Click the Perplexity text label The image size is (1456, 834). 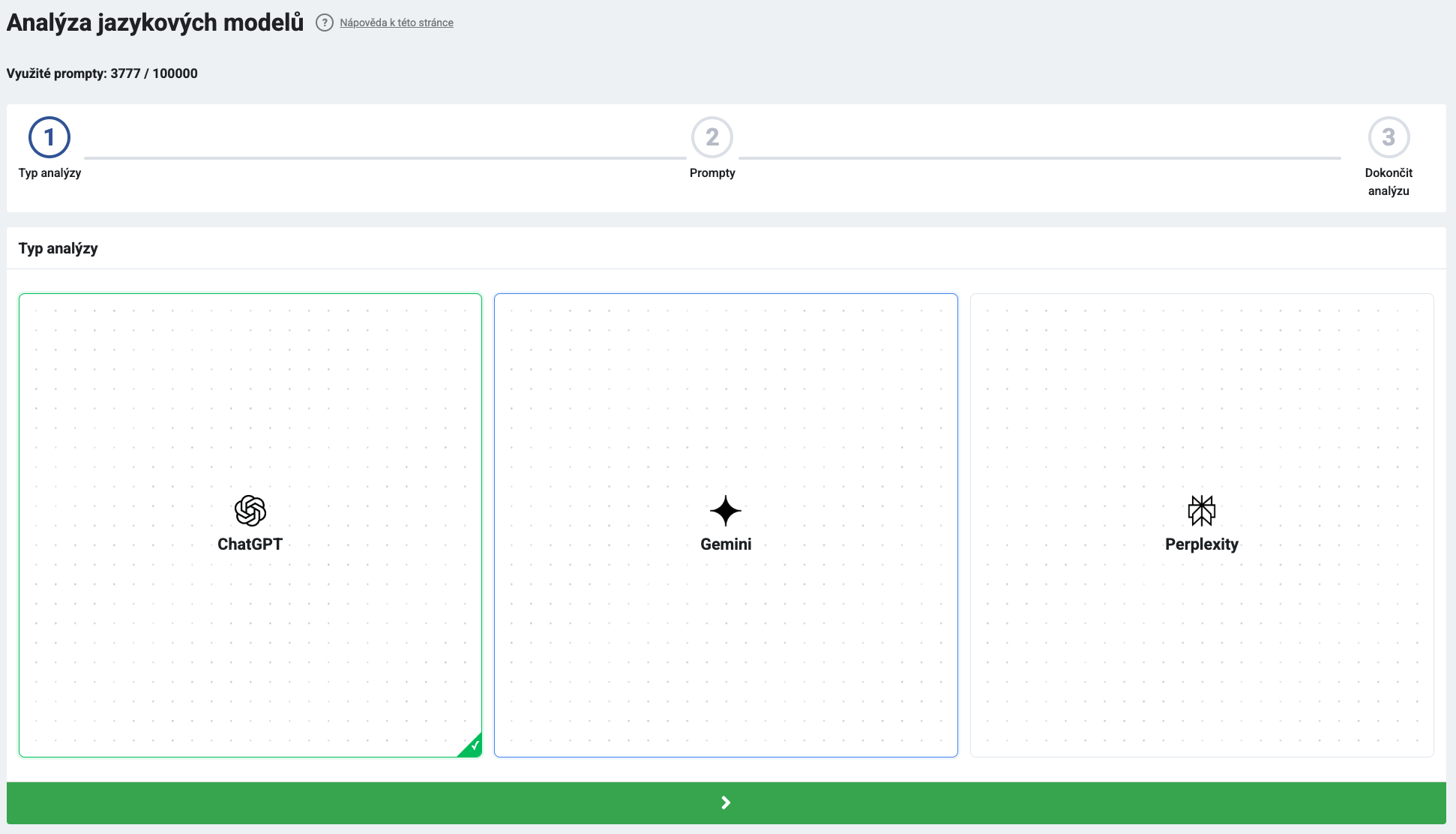click(x=1202, y=544)
